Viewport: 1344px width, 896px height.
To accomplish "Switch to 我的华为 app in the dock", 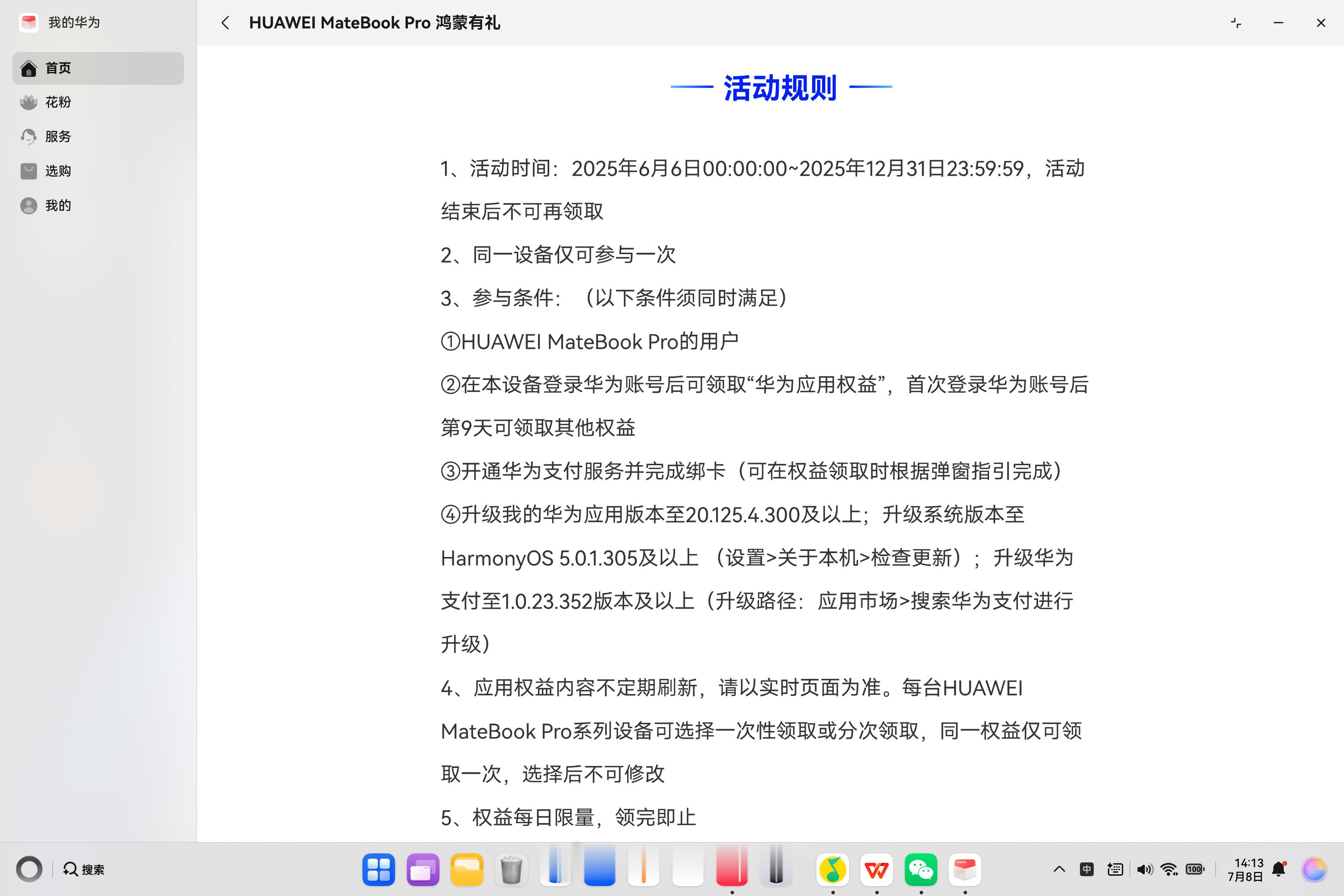I will point(965,870).
